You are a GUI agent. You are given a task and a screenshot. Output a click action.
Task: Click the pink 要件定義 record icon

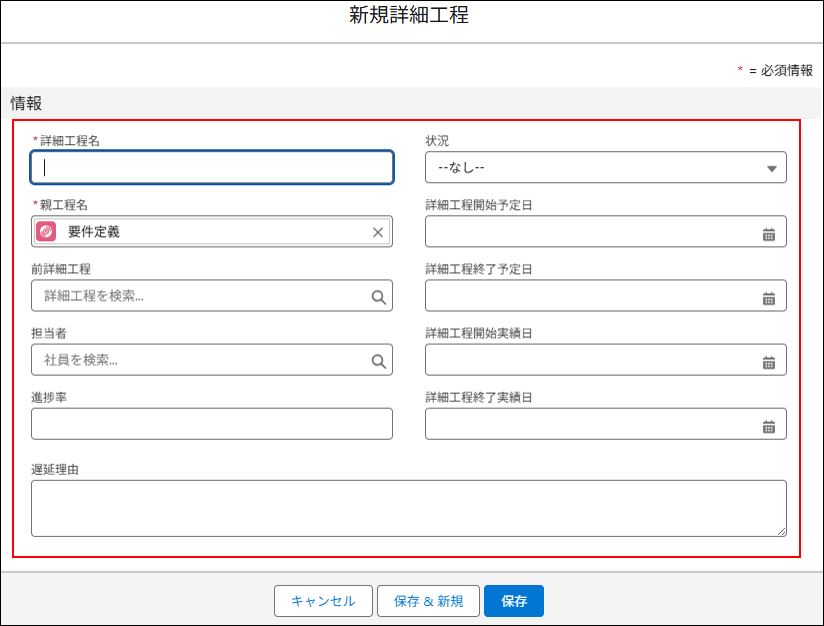pos(47,232)
